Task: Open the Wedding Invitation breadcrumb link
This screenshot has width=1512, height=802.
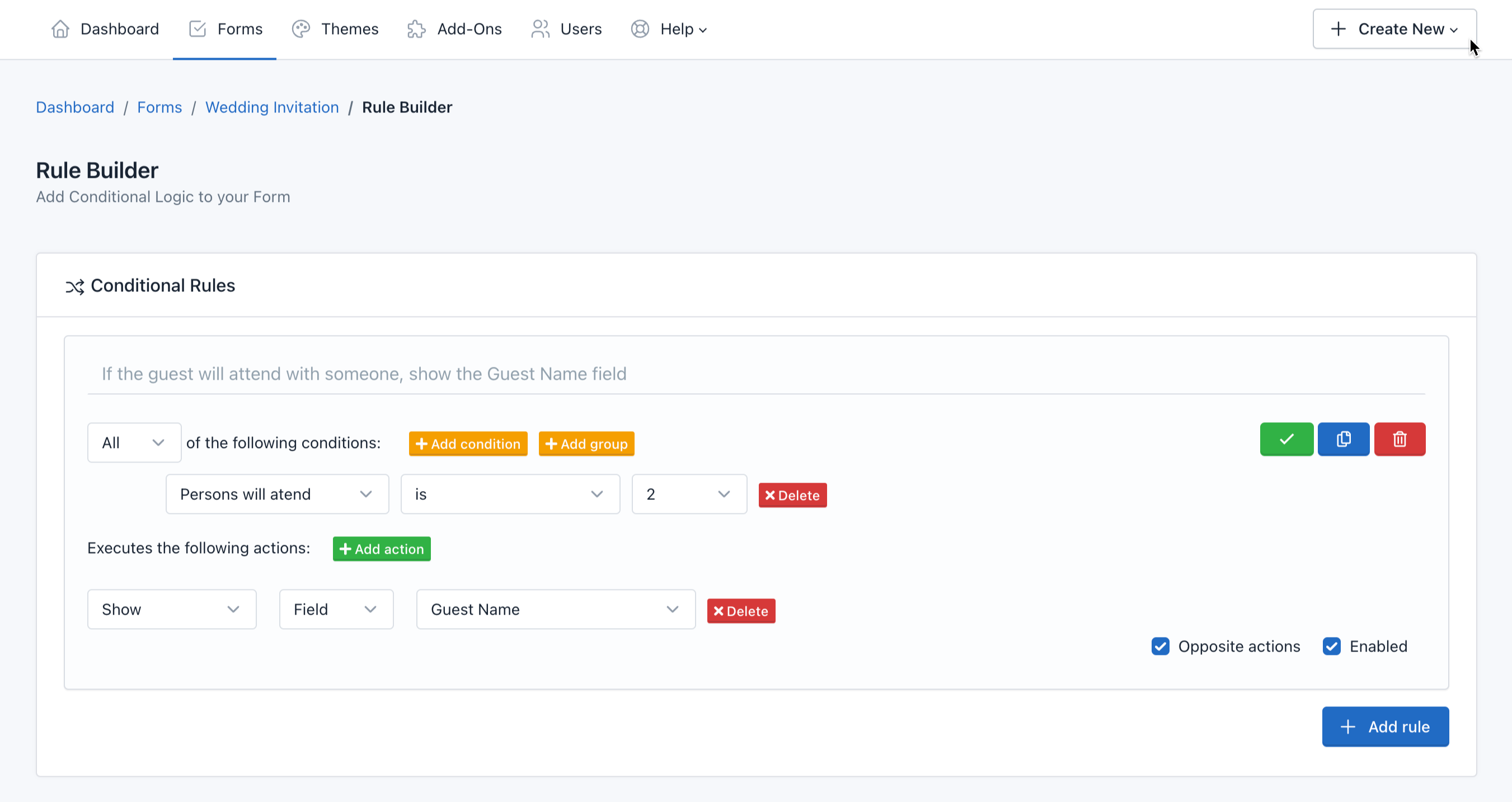Action: (x=272, y=107)
